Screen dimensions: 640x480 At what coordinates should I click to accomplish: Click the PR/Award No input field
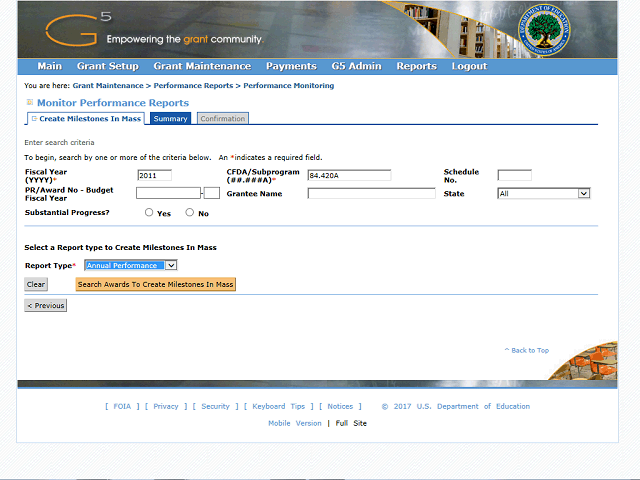pos(169,193)
